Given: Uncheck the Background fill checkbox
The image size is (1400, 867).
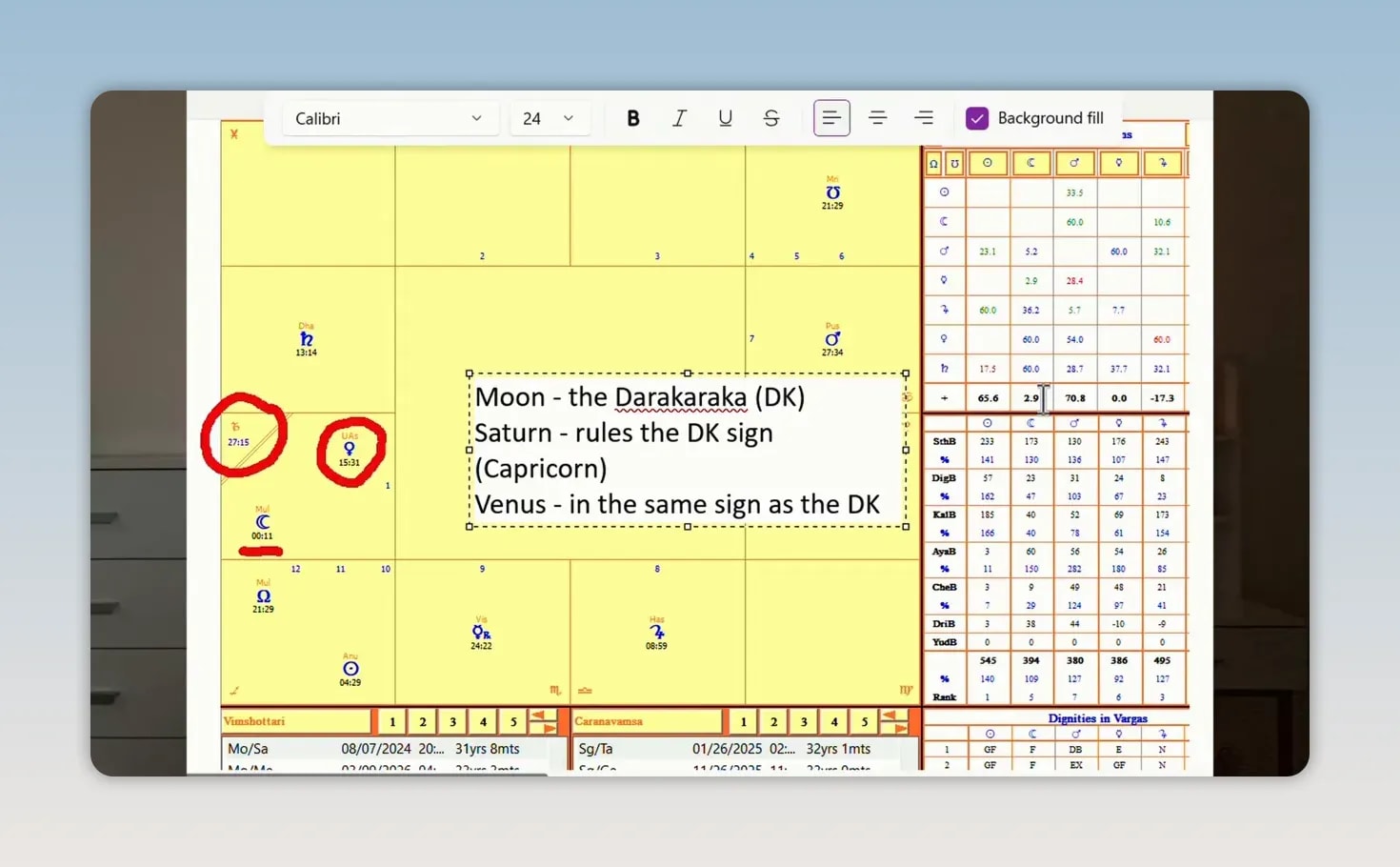Looking at the screenshot, I should coord(977,118).
